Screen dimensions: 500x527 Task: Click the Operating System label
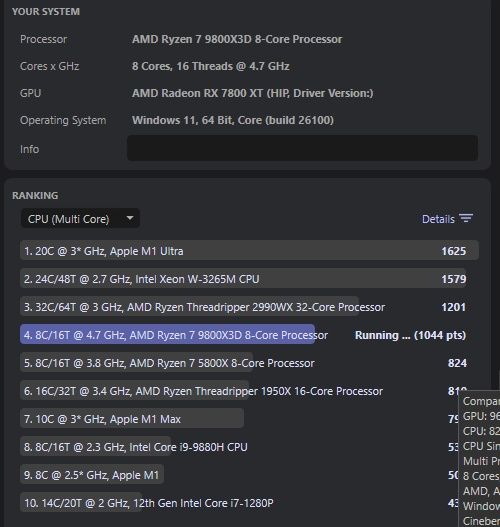pyautogui.click(x=63, y=120)
